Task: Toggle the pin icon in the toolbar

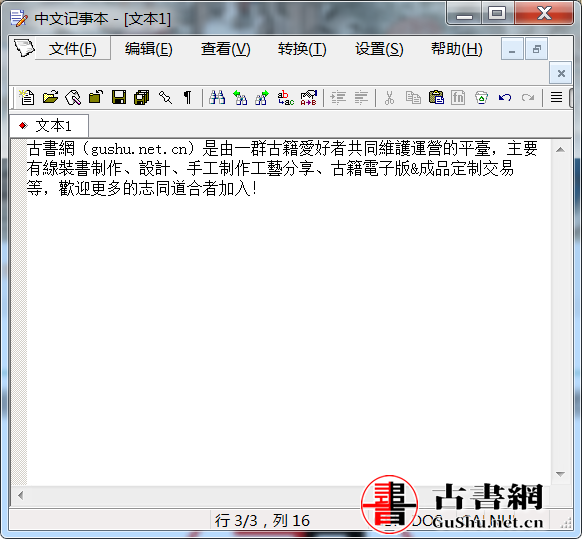Action: tap(165, 98)
